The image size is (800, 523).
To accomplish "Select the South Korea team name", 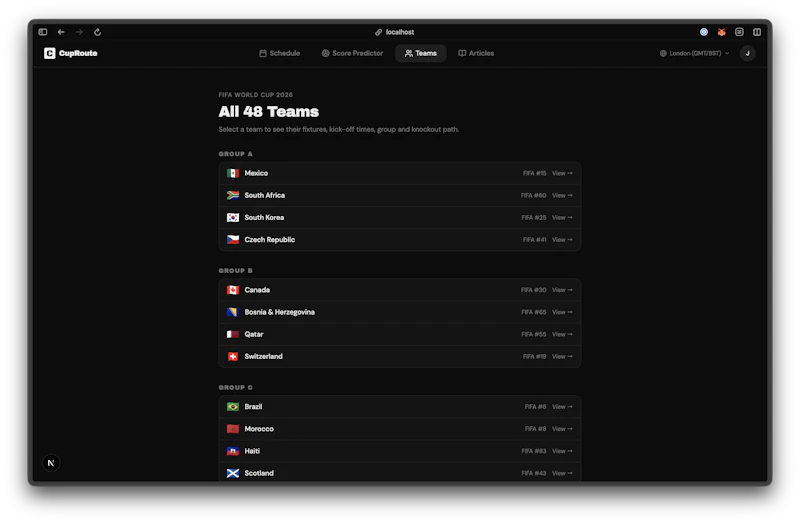I will 264,217.
